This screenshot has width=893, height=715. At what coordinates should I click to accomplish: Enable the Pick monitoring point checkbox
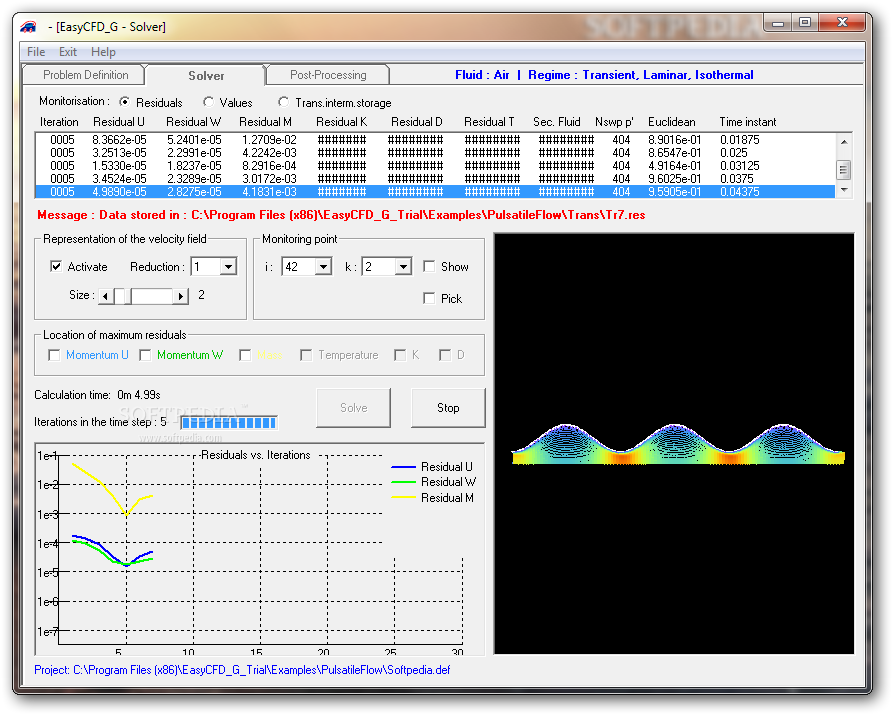[x=429, y=298]
